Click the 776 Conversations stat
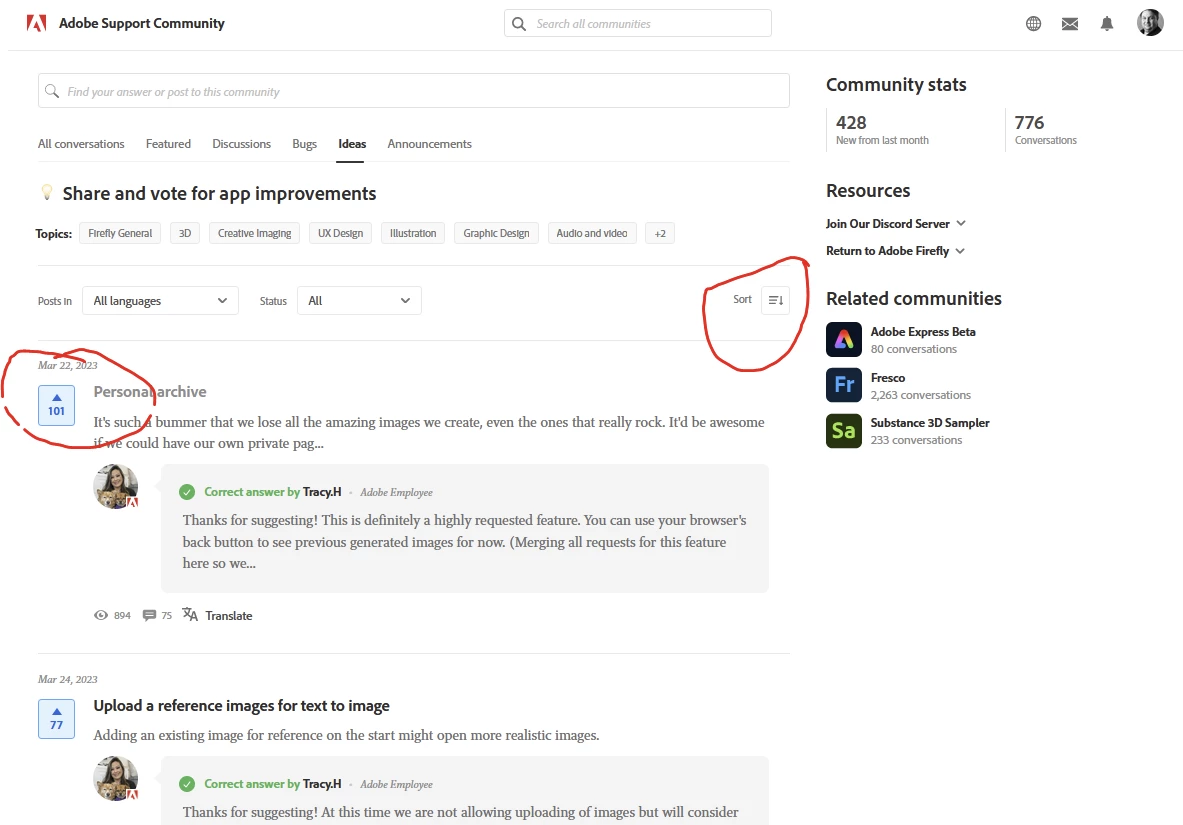Viewport: 1183px width, 825px height. [1046, 129]
